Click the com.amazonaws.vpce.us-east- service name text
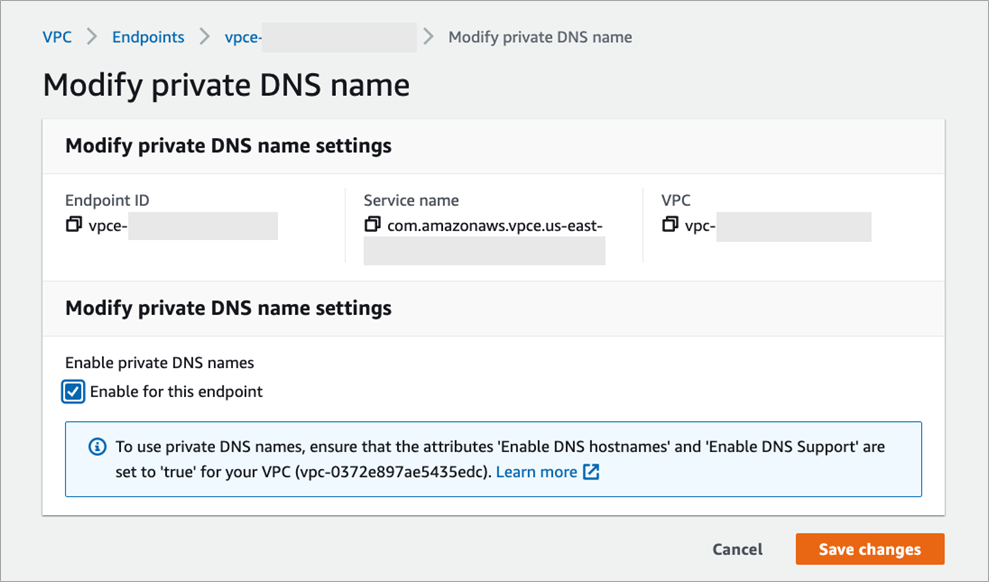The height and width of the screenshot is (582, 989). tap(495, 226)
